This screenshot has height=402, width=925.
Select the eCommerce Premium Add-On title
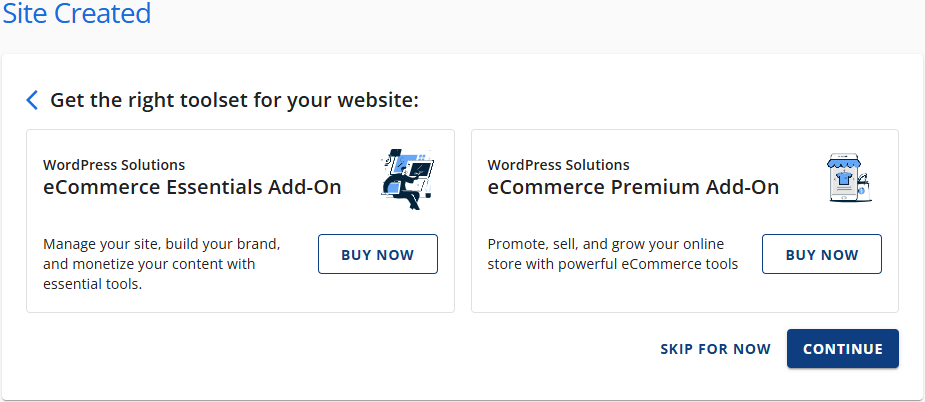pos(633,187)
